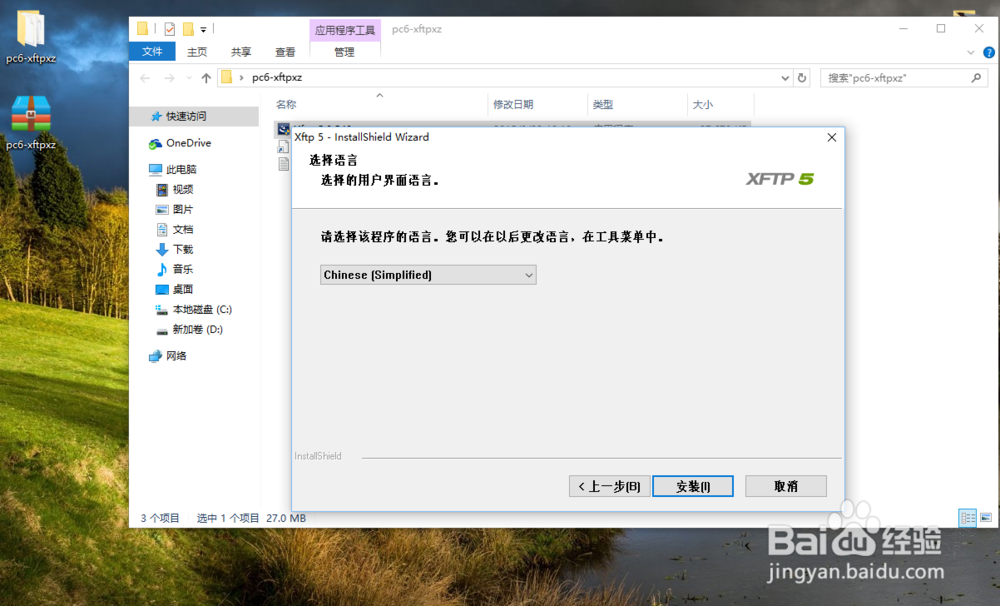The height and width of the screenshot is (606, 1000).
Task: Select 新加卷 (D:) drive
Action: click(x=197, y=329)
